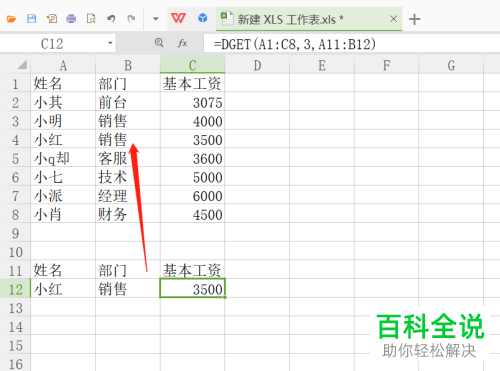Image resolution: width=500 pixels, height=371 pixels.
Task: Select cell B2 containing 前台
Action: [128, 102]
